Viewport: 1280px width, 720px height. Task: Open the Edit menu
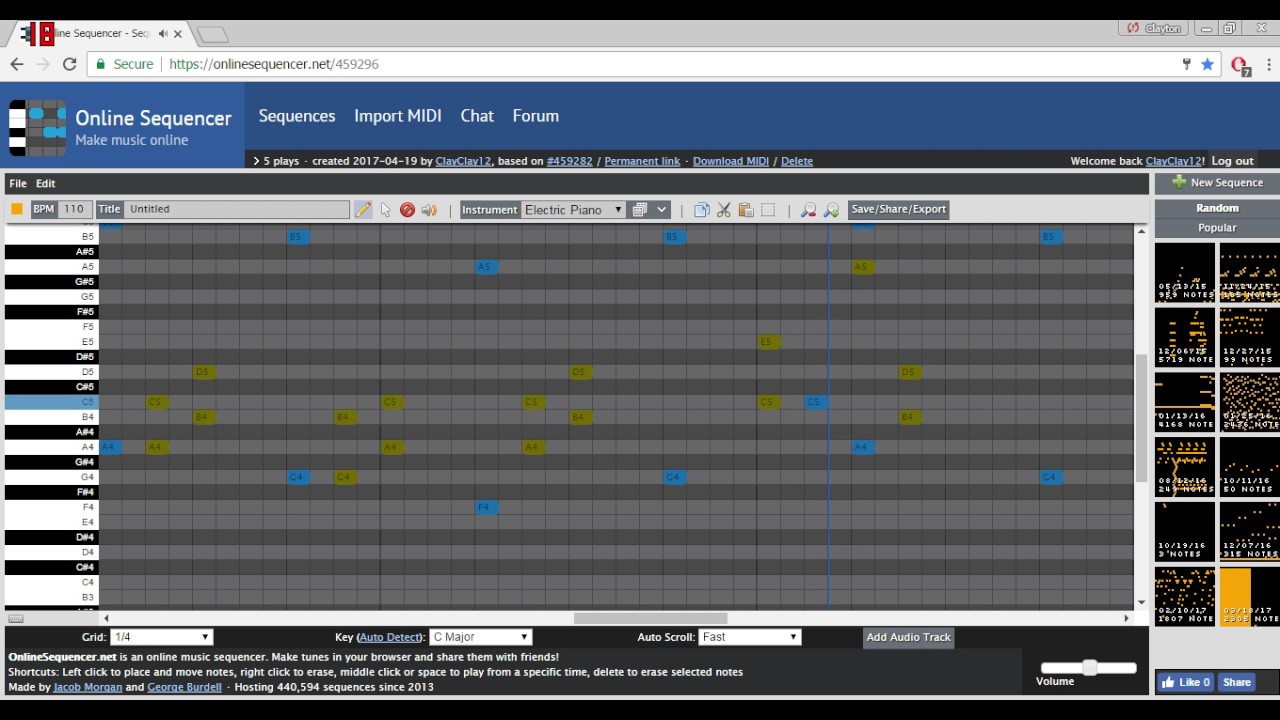pos(46,184)
